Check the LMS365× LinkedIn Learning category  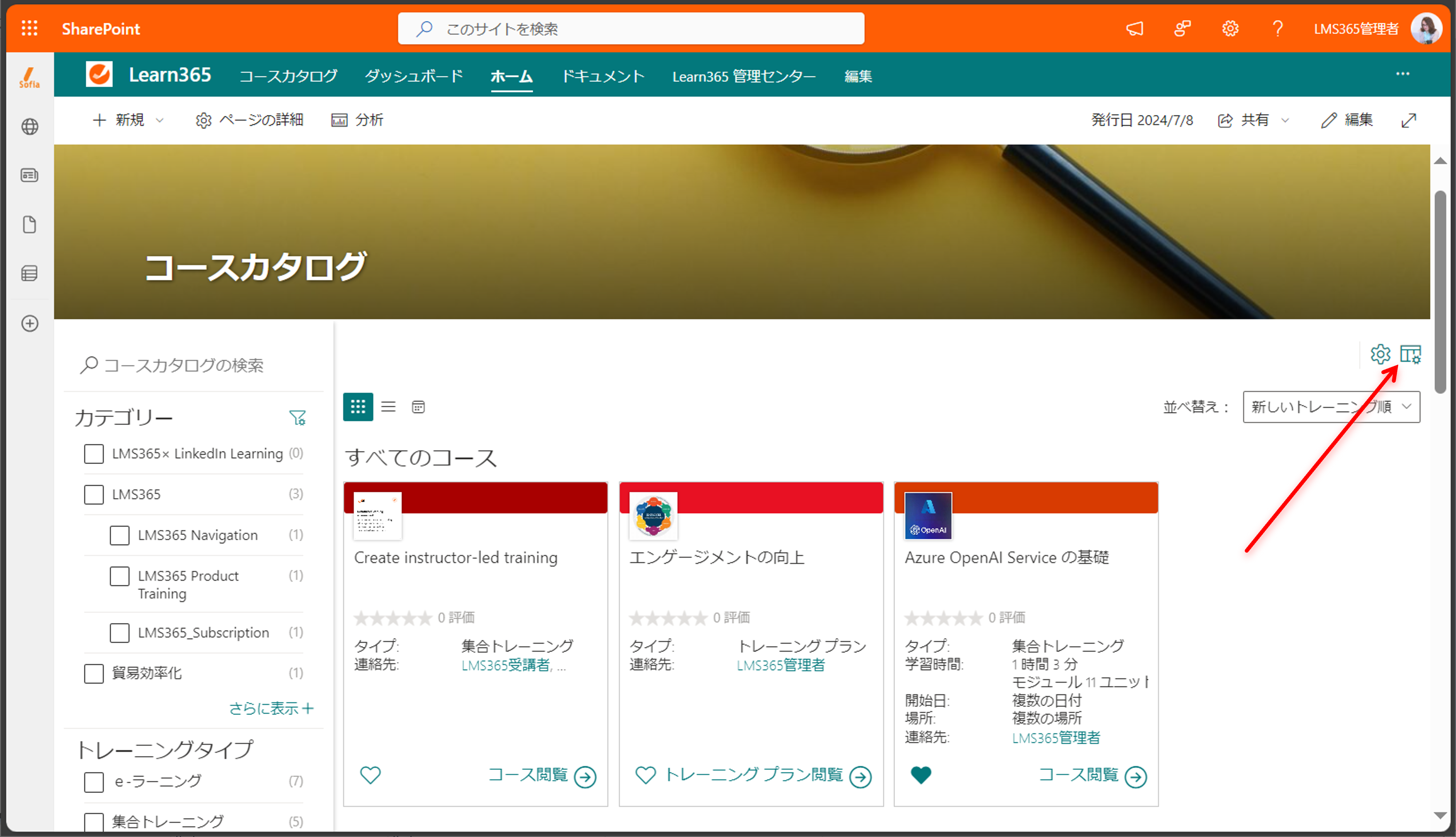(94, 454)
